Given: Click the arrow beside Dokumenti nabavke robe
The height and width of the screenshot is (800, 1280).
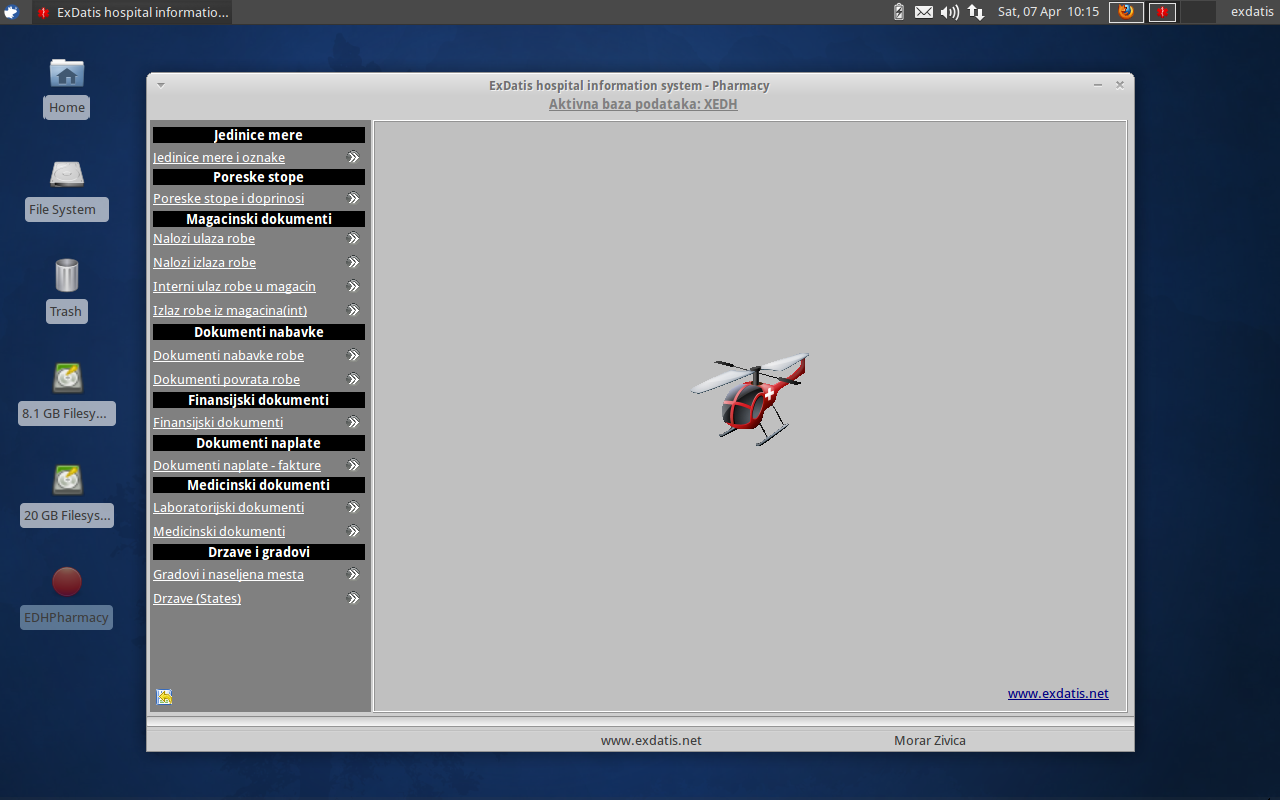Looking at the screenshot, I should 353,355.
